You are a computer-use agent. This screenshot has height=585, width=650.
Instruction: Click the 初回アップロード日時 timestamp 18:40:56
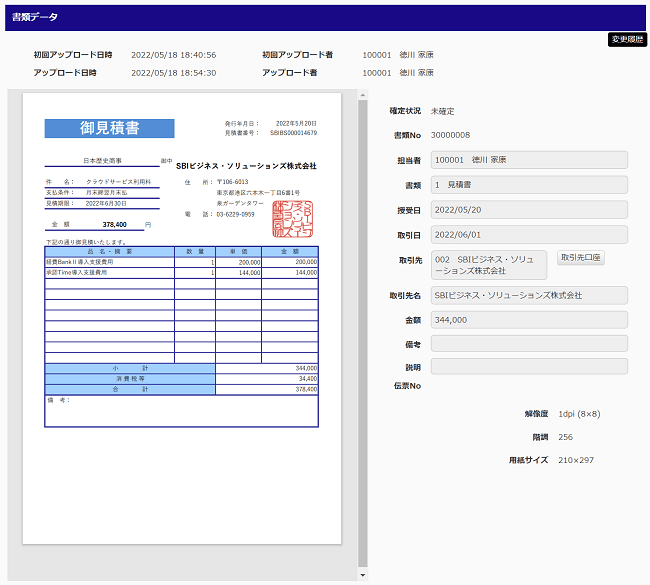(174, 55)
